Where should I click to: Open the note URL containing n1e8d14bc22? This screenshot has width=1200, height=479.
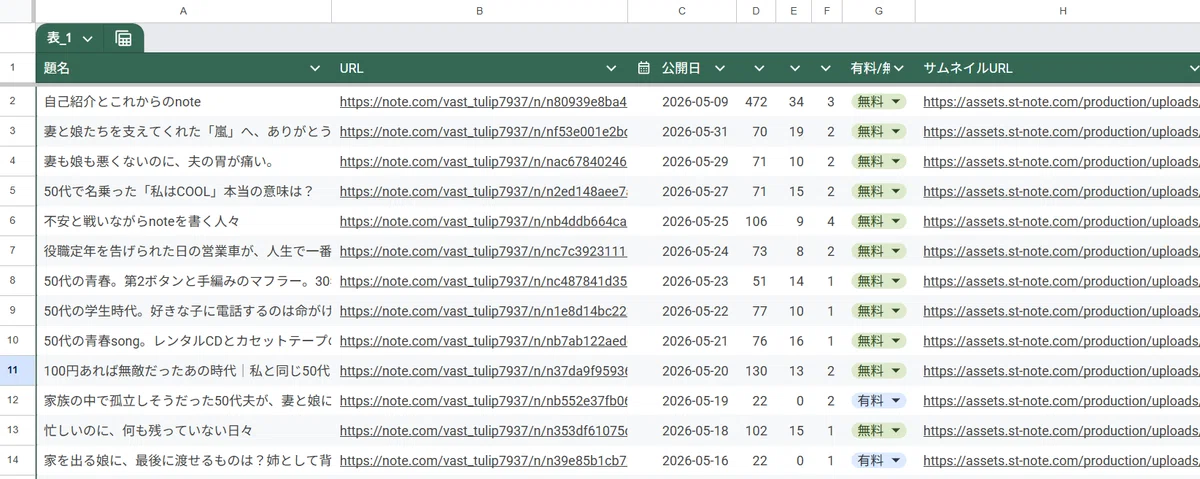(x=483, y=312)
